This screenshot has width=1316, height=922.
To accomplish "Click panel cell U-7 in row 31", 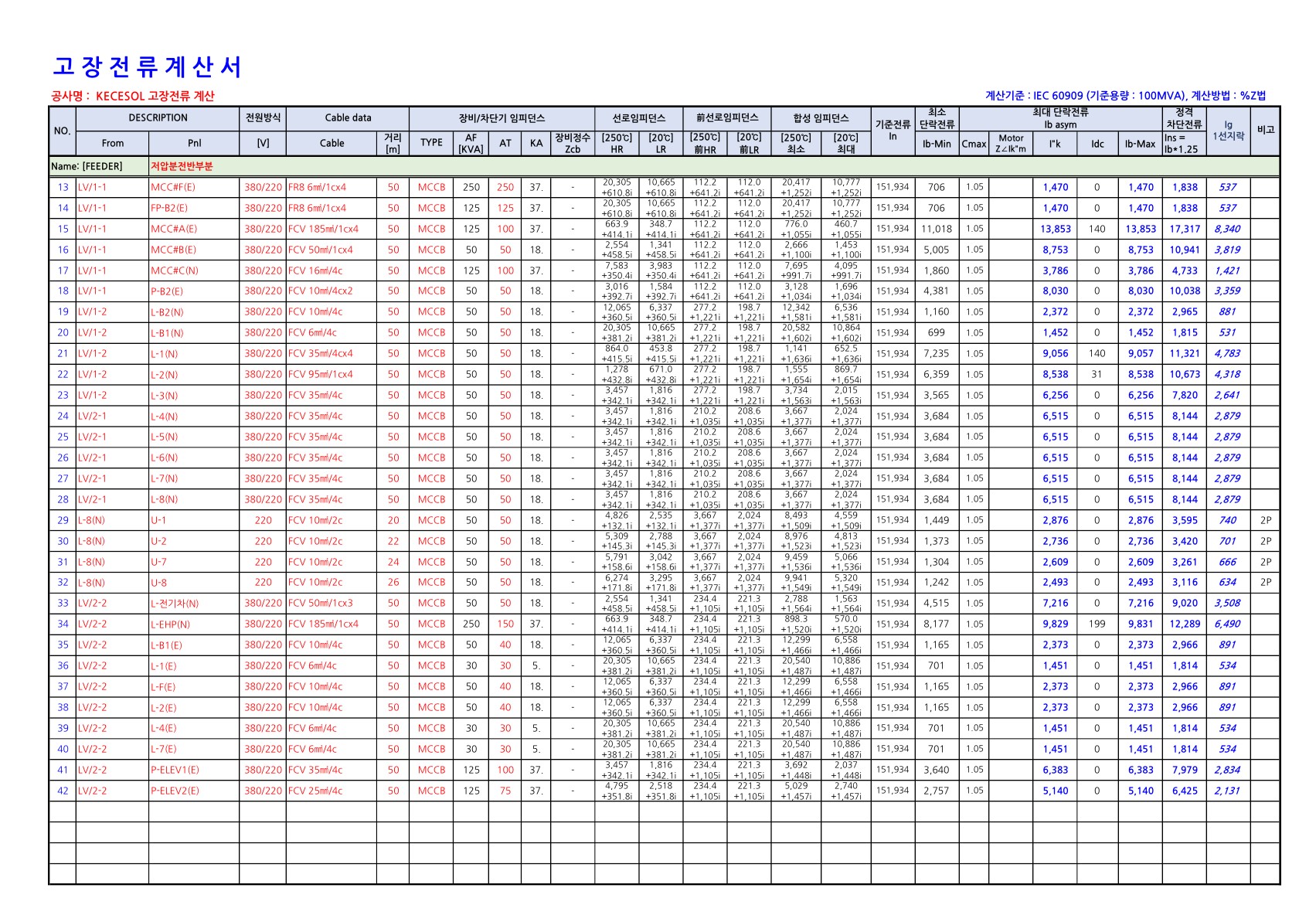I will coord(158,562).
